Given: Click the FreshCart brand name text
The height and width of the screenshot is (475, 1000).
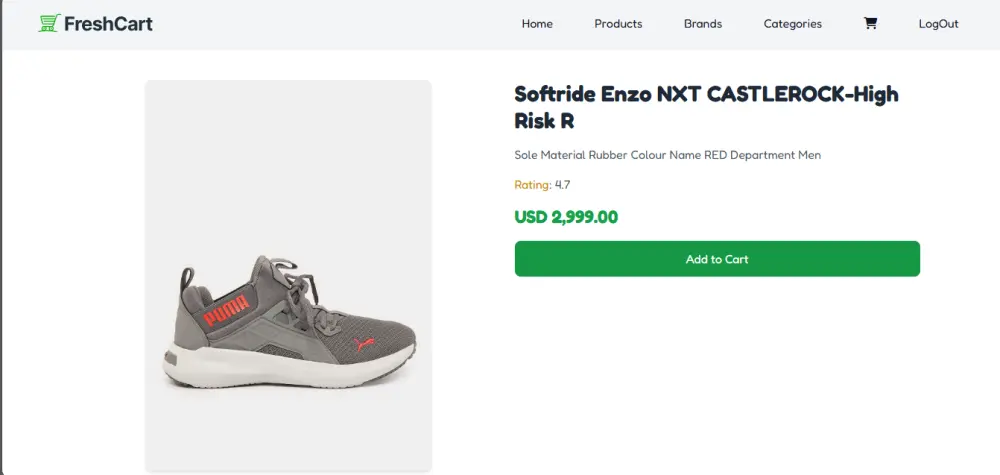Looking at the screenshot, I should tap(108, 24).
